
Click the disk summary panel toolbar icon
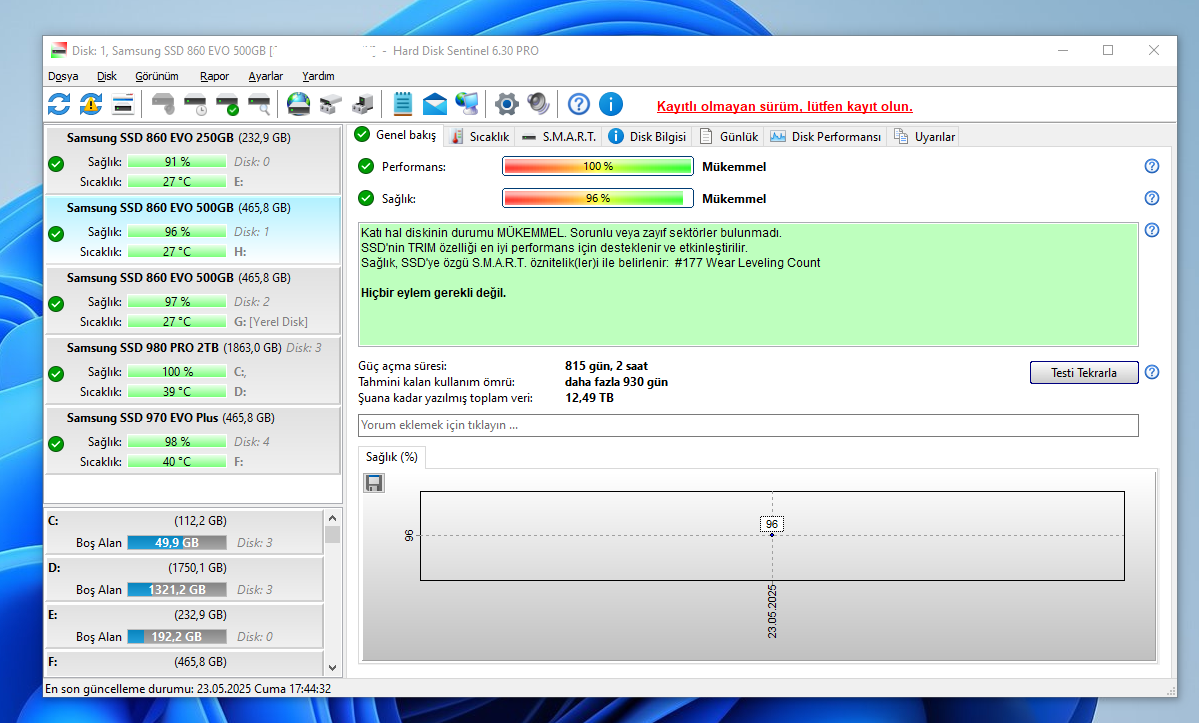[x=123, y=104]
